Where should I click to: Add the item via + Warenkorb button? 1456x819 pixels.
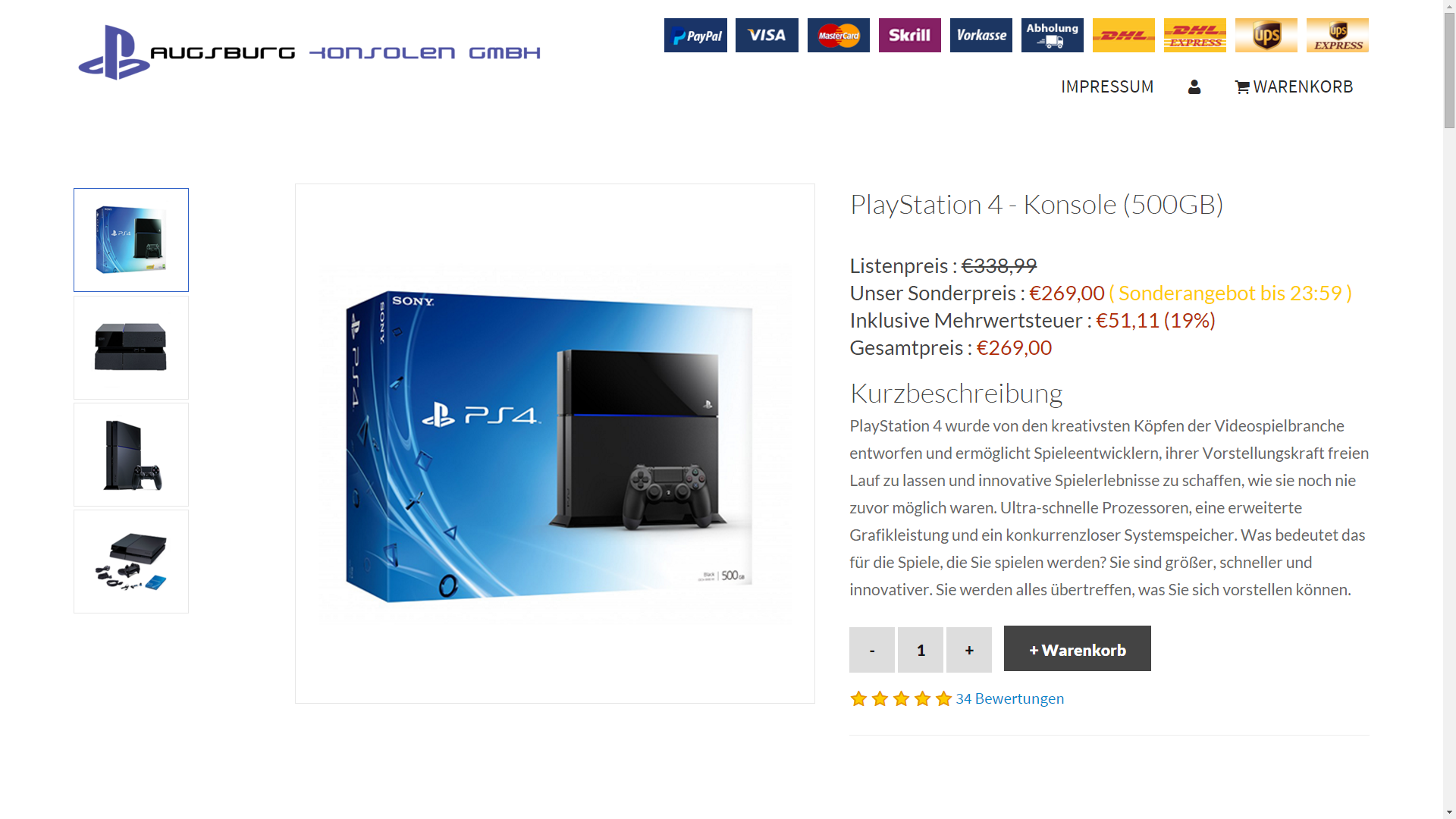[x=1078, y=648]
